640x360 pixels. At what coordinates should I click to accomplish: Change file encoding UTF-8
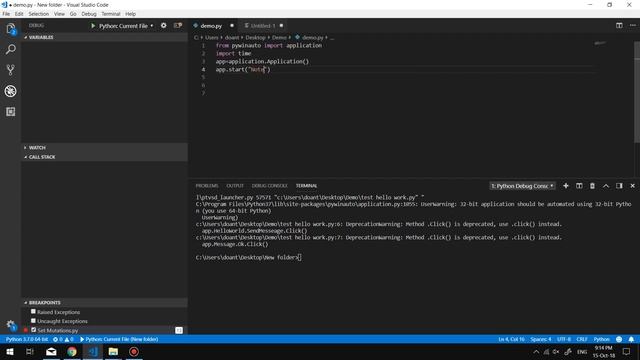[564, 339]
